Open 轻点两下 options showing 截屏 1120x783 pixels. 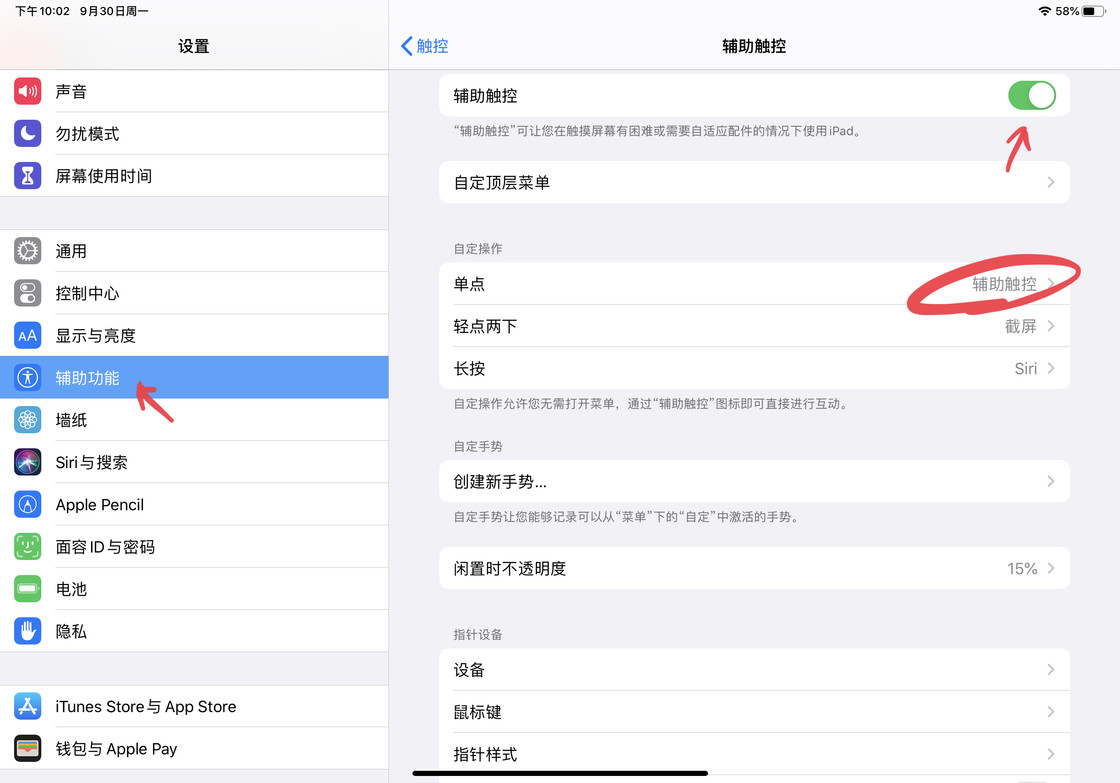click(754, 325)
